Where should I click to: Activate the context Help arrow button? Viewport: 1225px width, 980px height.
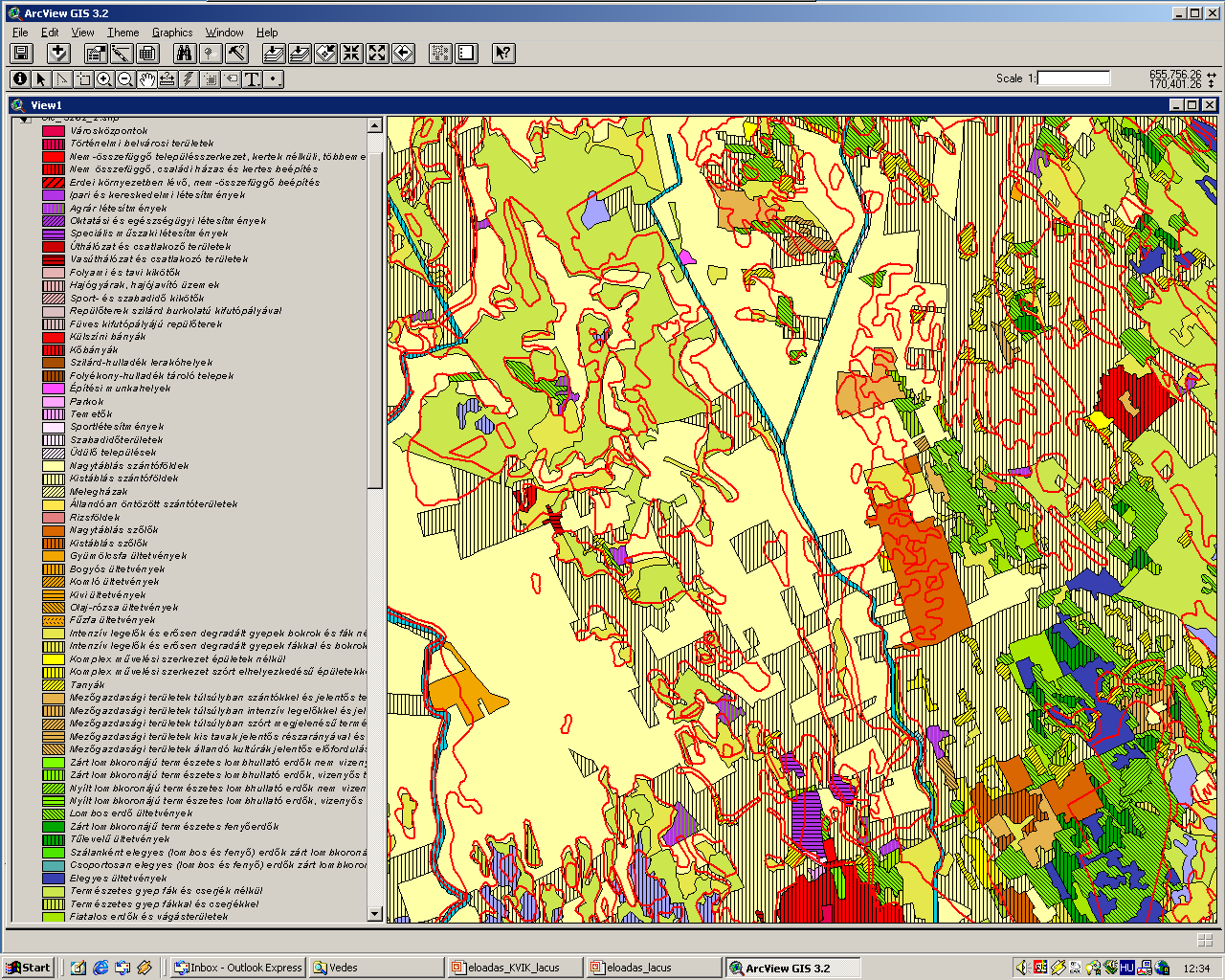point(503,54)
